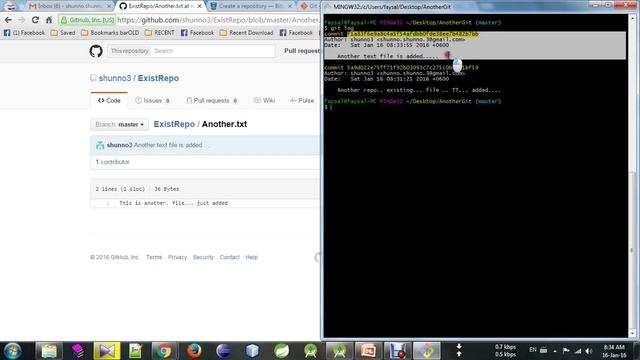Viewport: 640px width, 360px height.
Task: Open the Facebook bookmark after Recent Download
Action: (x=296, y=33)
